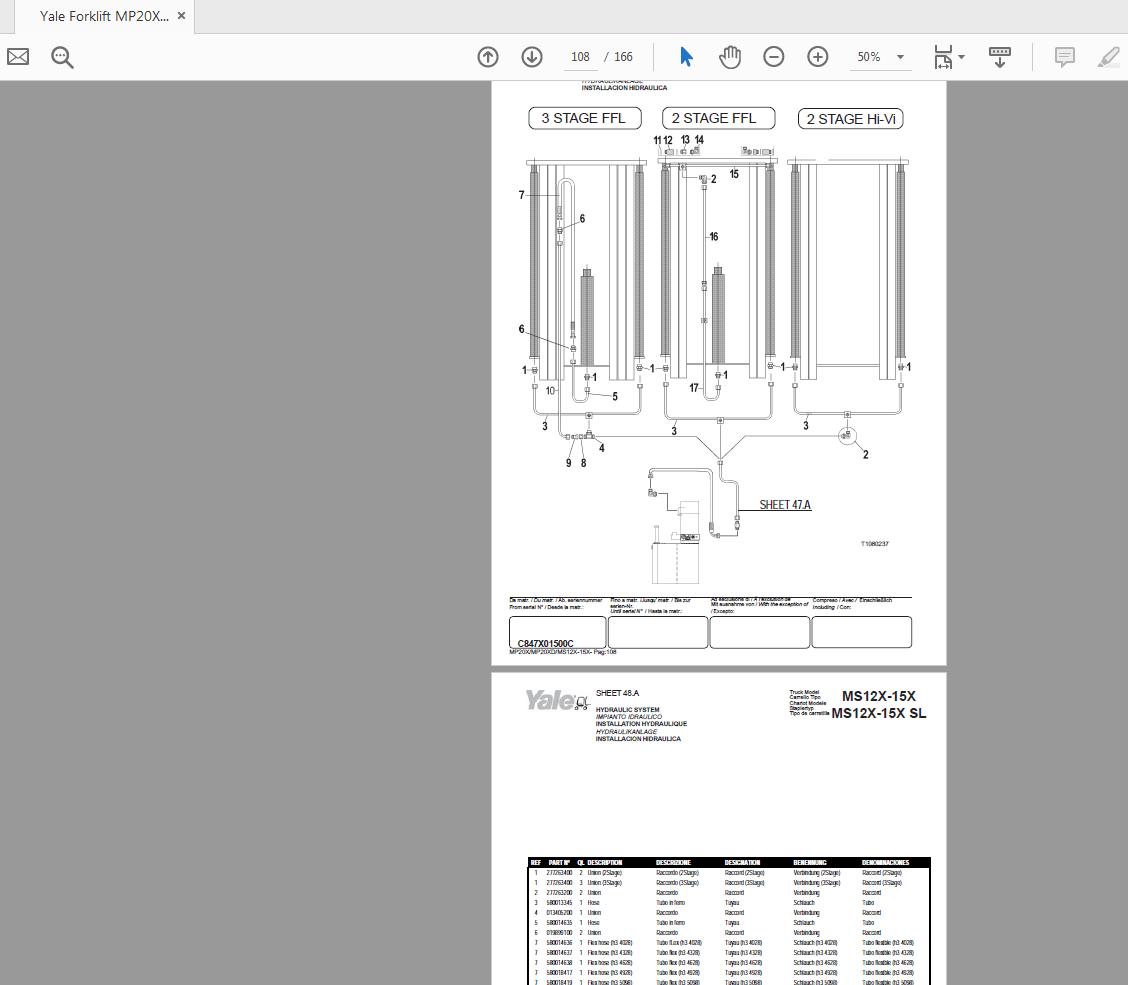Select the marquee zoom magnifier tool

pos(62,57)
